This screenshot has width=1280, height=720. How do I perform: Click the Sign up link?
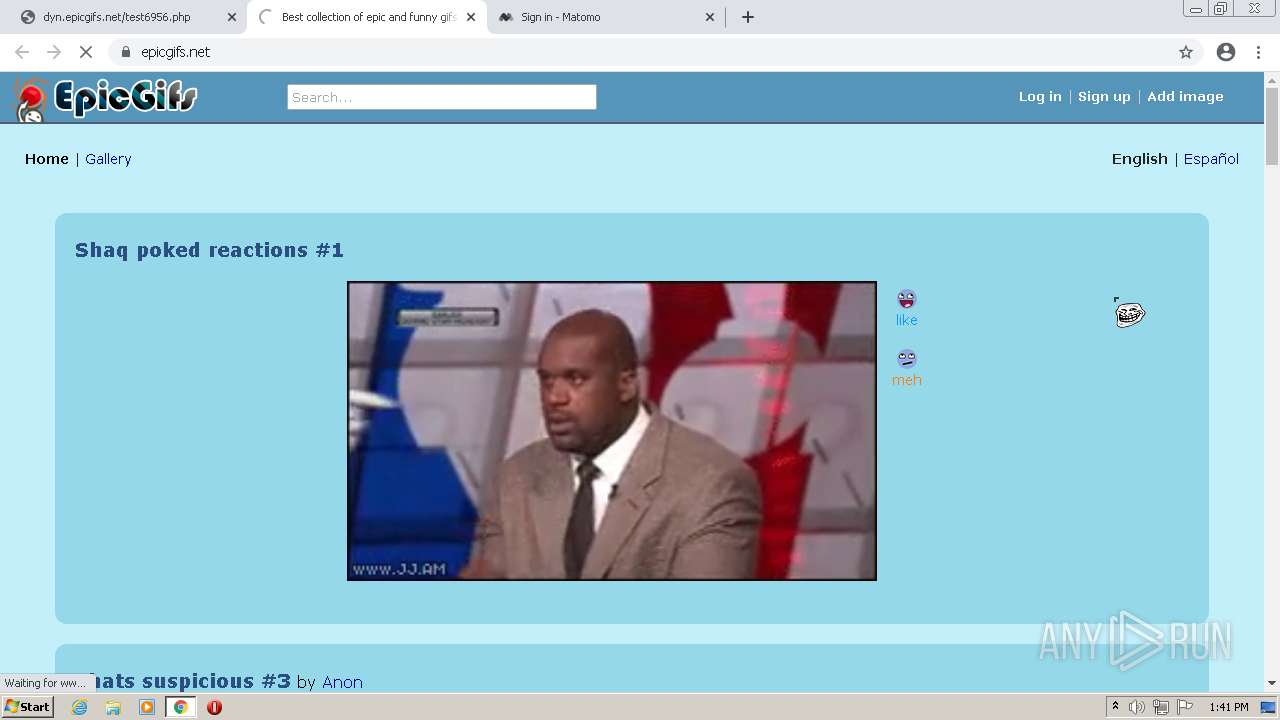pos(1104,97)
